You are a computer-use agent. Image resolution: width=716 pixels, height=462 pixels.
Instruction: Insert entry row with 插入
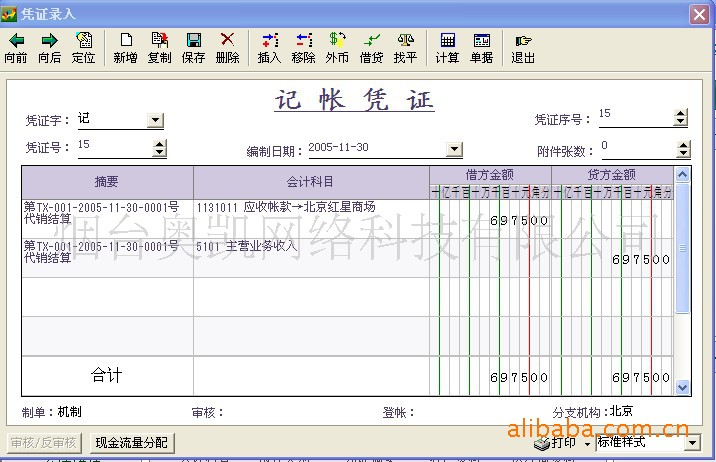[269, 48]
